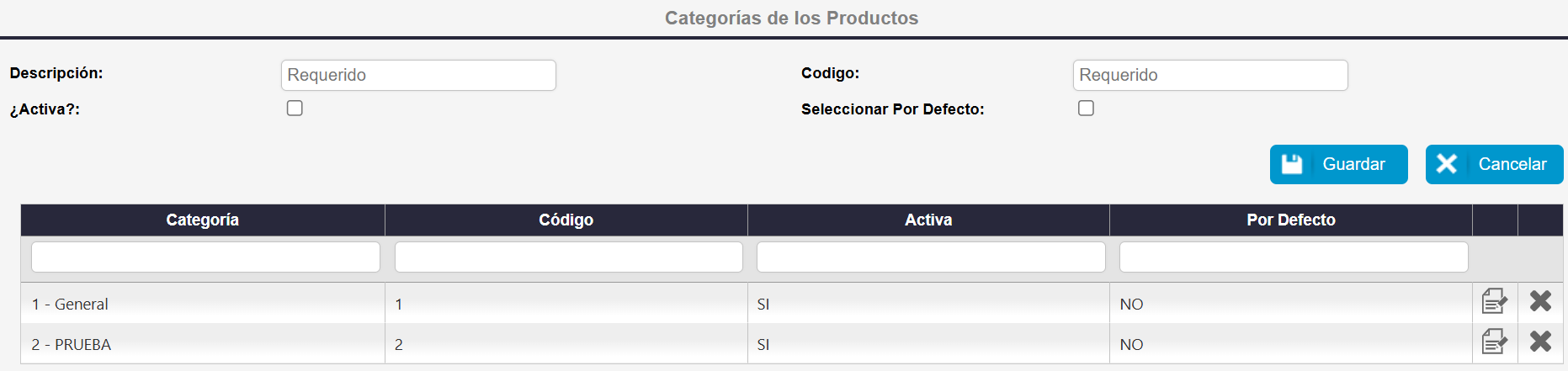
Task: Click the Código column filter box
Action: point(568,257)
